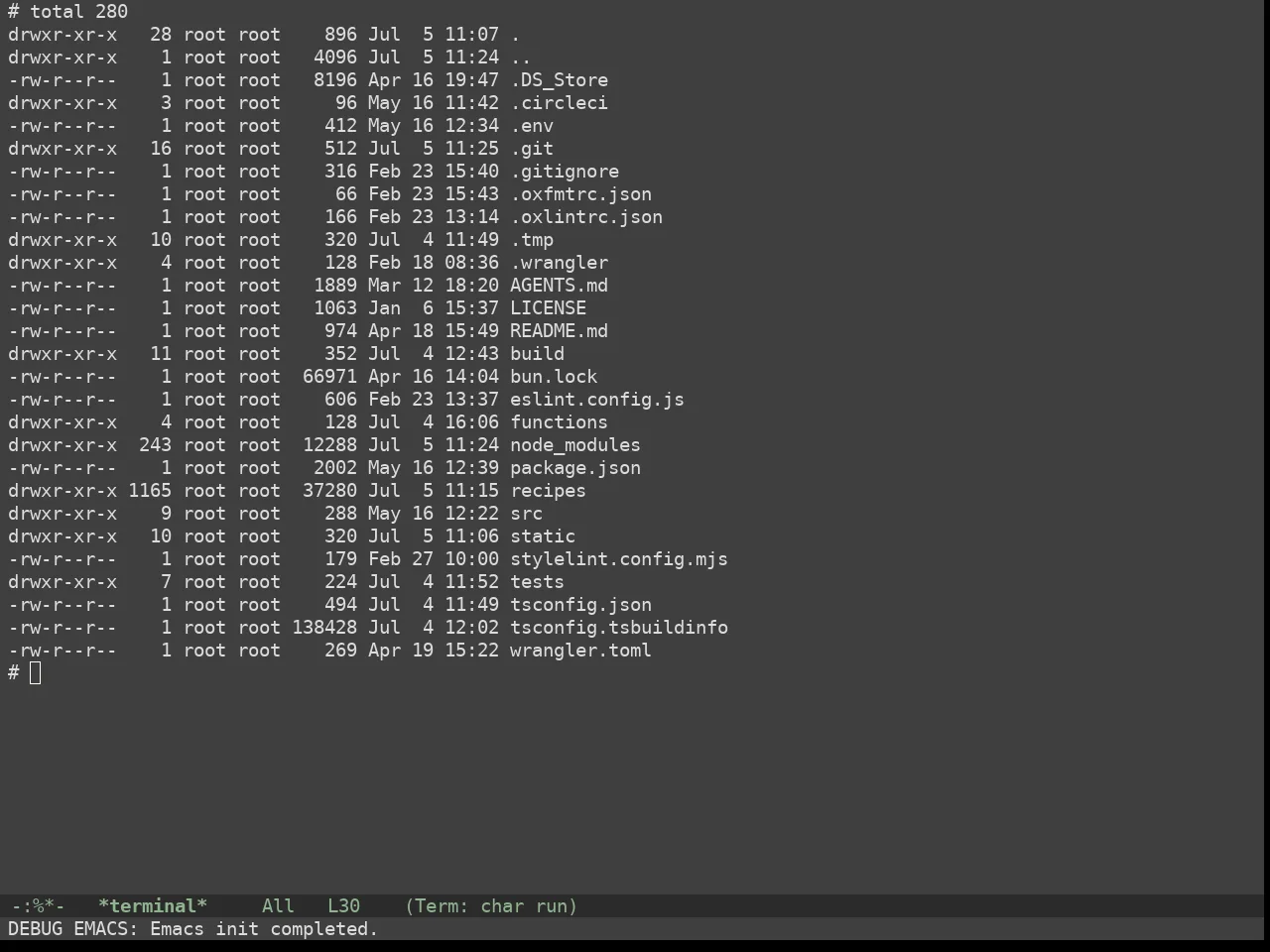This screenshot has width=1270, height=952.
Task: Click the eslint.config.js file name
Action: point(597,400)
